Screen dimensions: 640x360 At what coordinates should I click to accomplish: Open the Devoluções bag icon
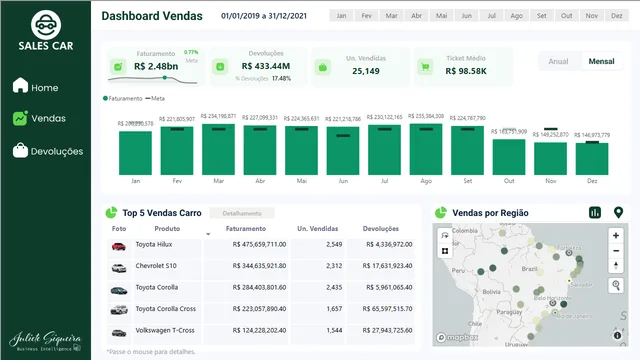point(20,150)
